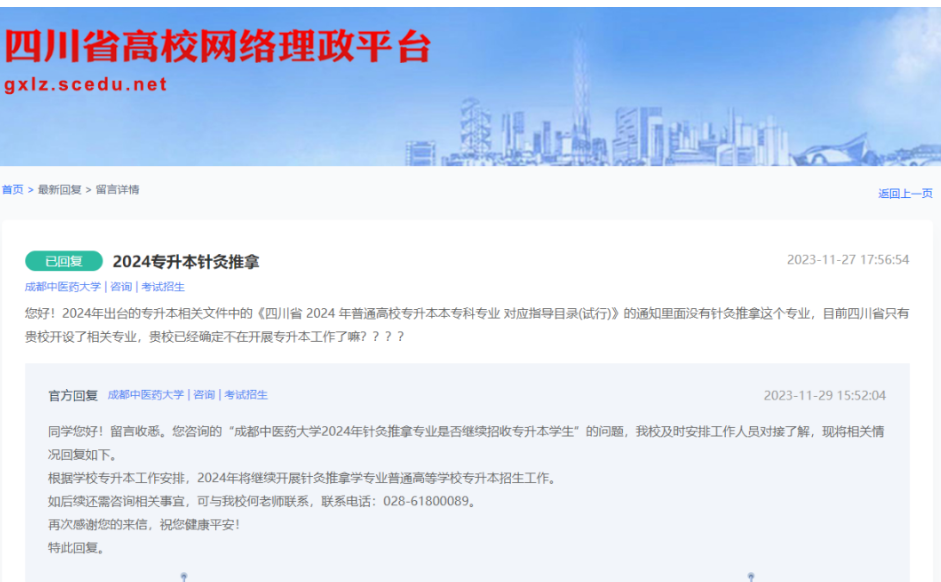Click the gxlz.scedu.net URL in the banner

coord(85,84)
